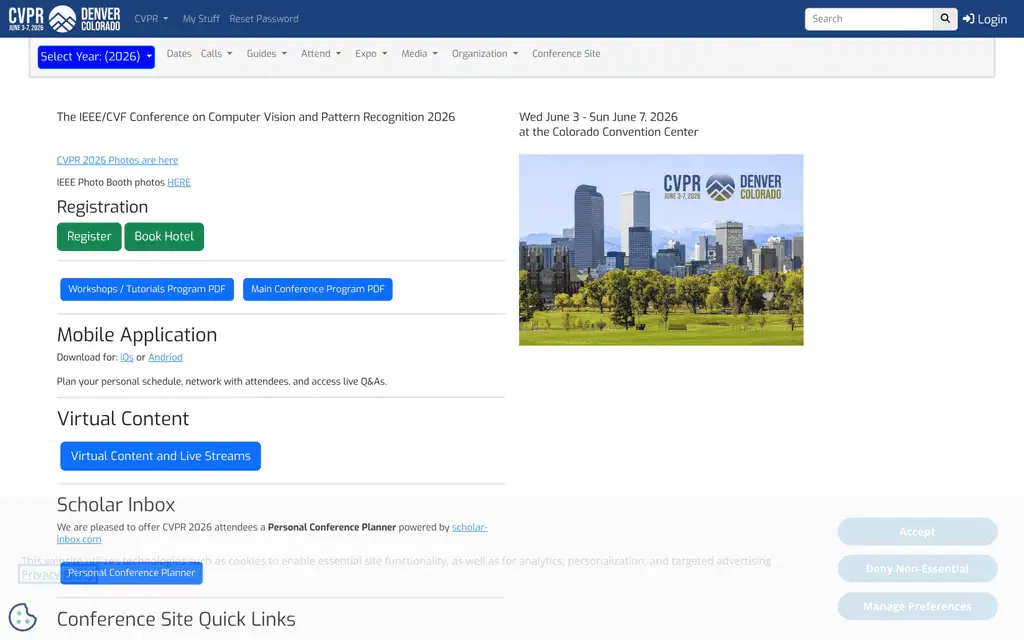Click the search magnifier icon button
Screen dimensions: 1024x640
click(945, 19)
